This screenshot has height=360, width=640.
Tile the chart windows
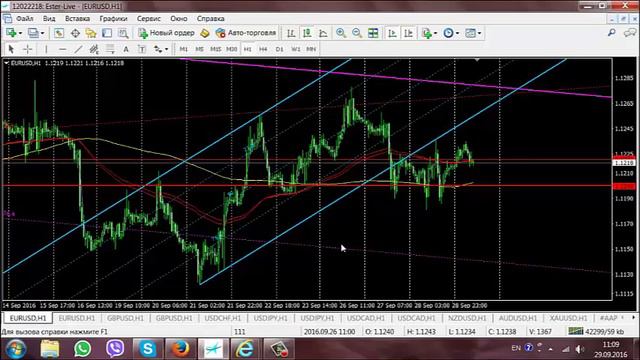(x=373, y=33)
